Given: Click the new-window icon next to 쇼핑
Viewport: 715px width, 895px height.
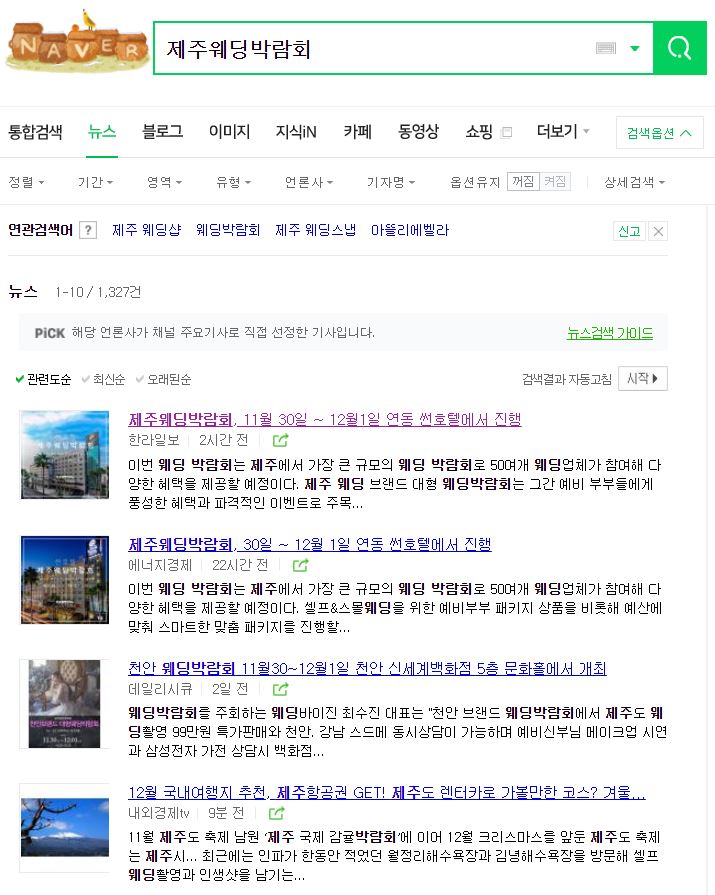Looking at the screenshot, I should [506, 132].
